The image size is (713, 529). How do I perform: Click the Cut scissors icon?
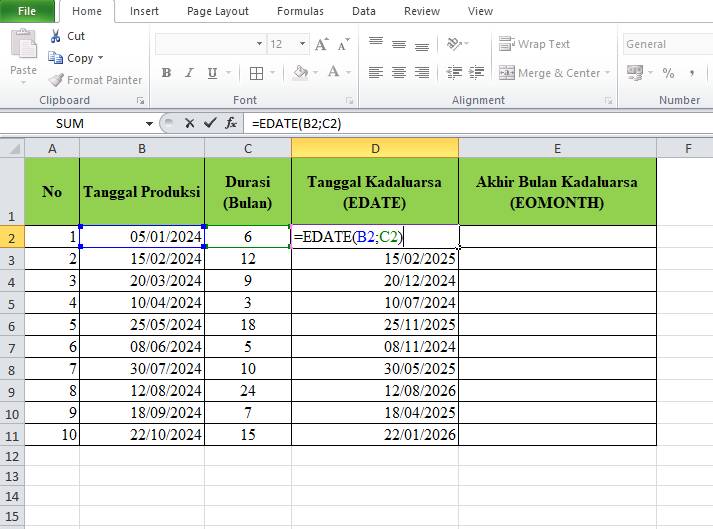[55, 36]
